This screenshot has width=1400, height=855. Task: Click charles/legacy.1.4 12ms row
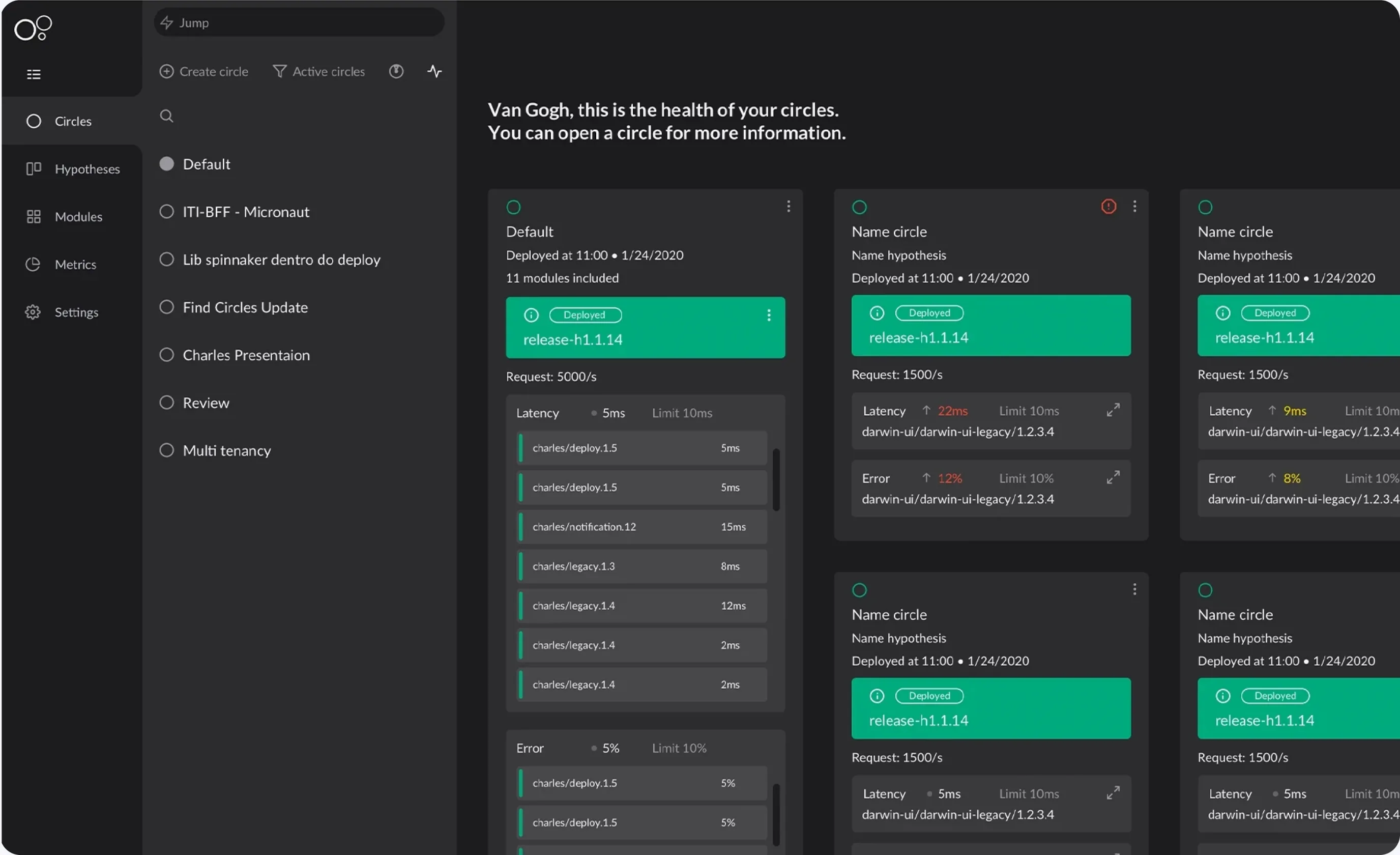643,606
